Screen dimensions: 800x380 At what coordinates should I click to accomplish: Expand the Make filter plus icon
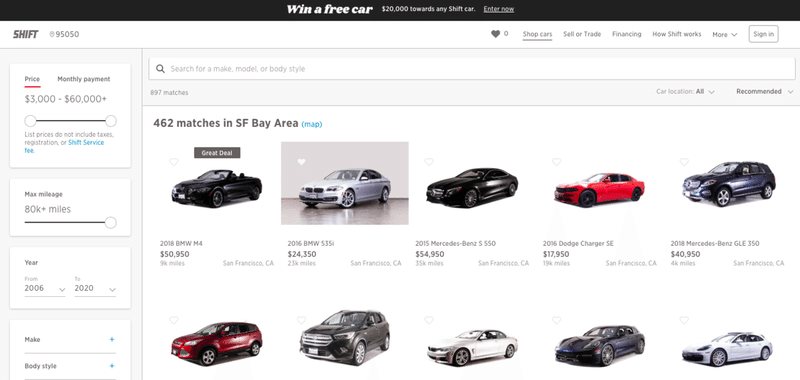pos(112,340)
